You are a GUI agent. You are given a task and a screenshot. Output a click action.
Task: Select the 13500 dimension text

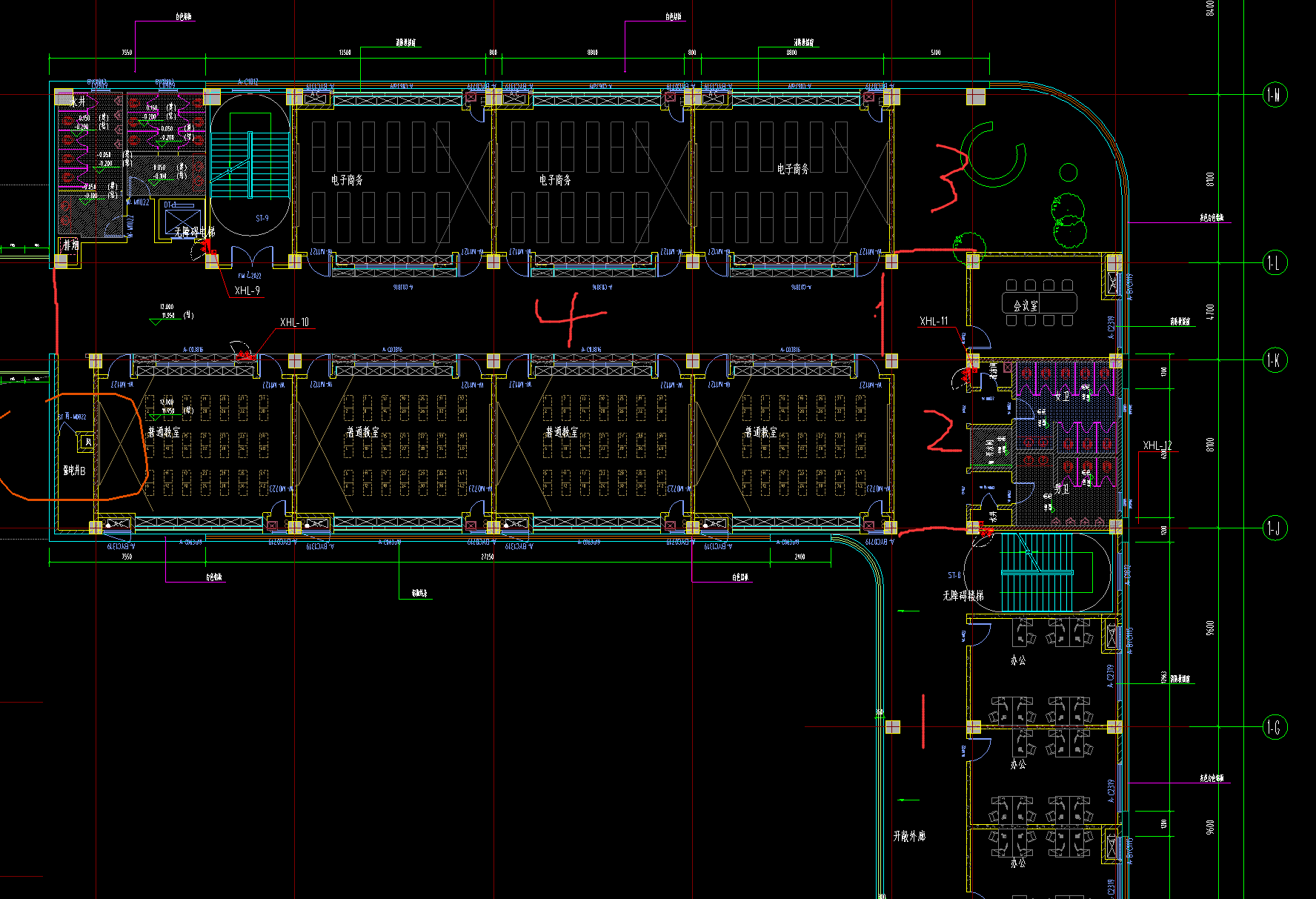345,53
